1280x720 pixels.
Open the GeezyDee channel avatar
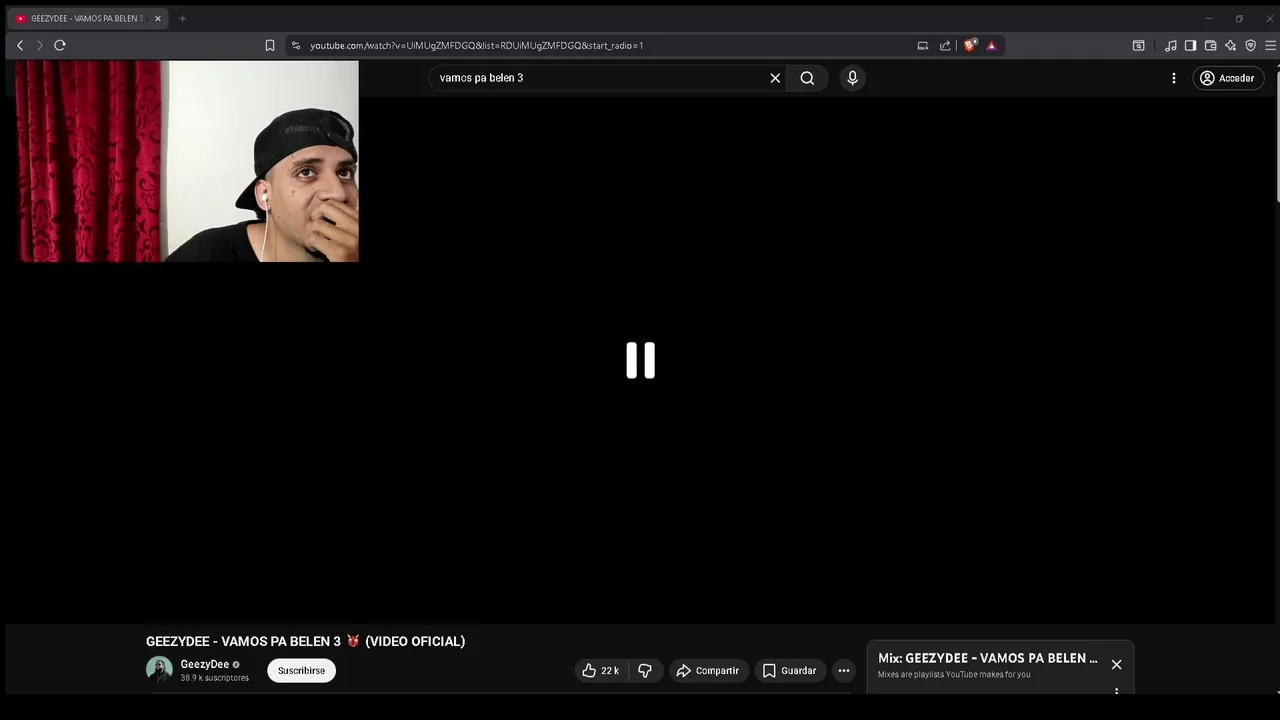click(x=159, y=670)
